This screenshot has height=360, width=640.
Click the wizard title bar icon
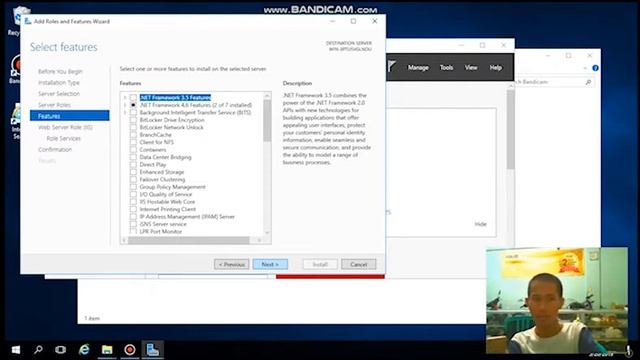pyautogui.click(x=28, y=21)
